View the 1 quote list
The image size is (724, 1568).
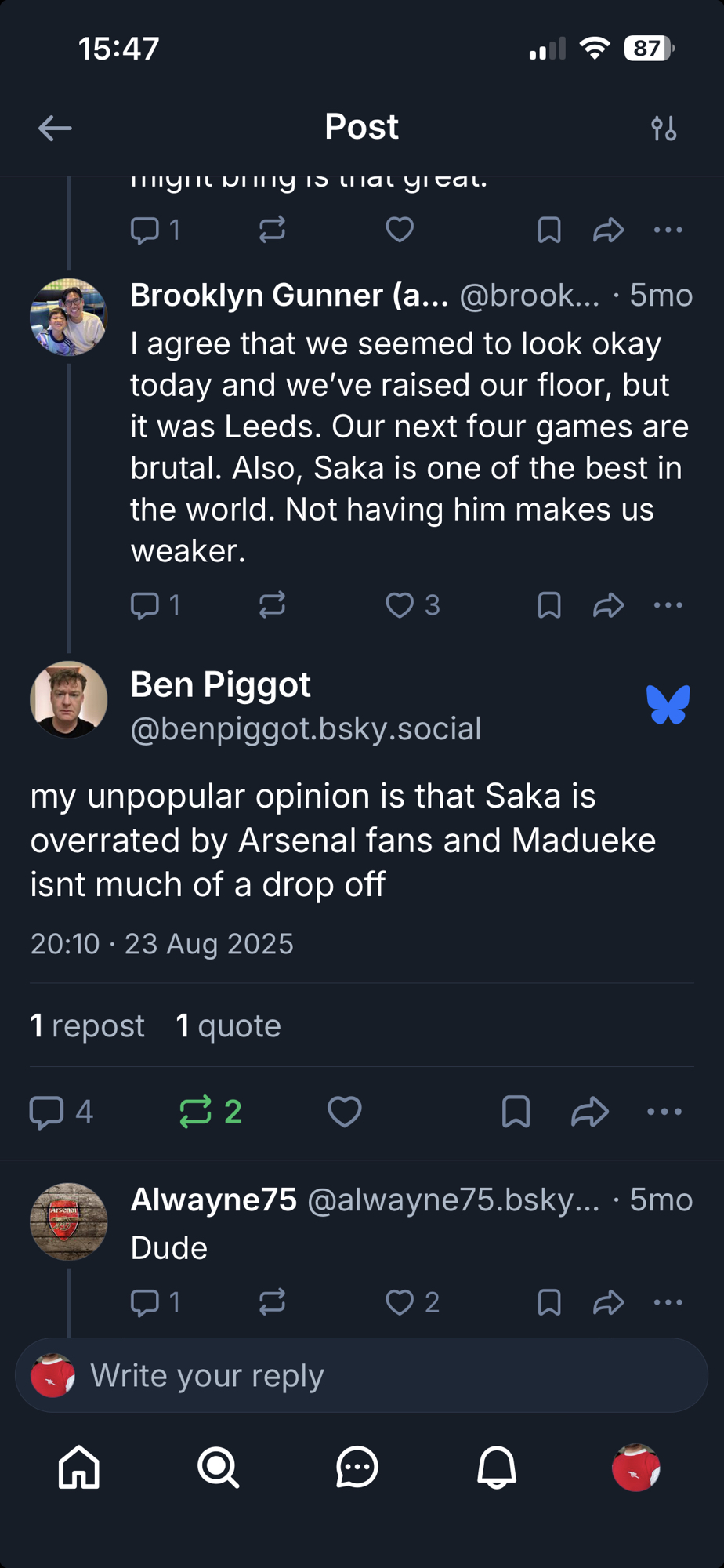(x=228, y=1025)
